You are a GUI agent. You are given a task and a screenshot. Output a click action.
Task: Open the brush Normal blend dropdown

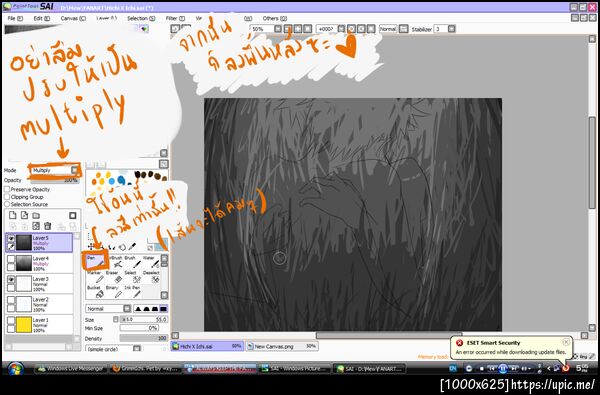[108, 308]
